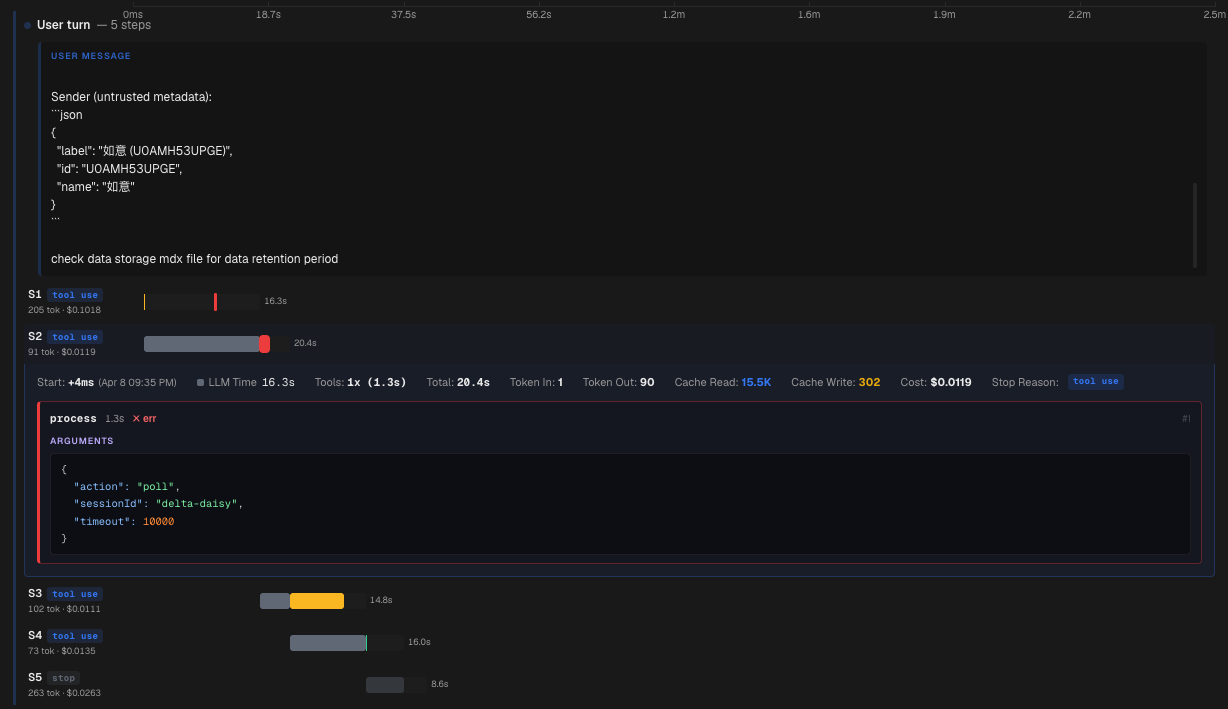Click the process tool call header
The width and height of the screenshot is (1228, 709).
click(620, 419)
